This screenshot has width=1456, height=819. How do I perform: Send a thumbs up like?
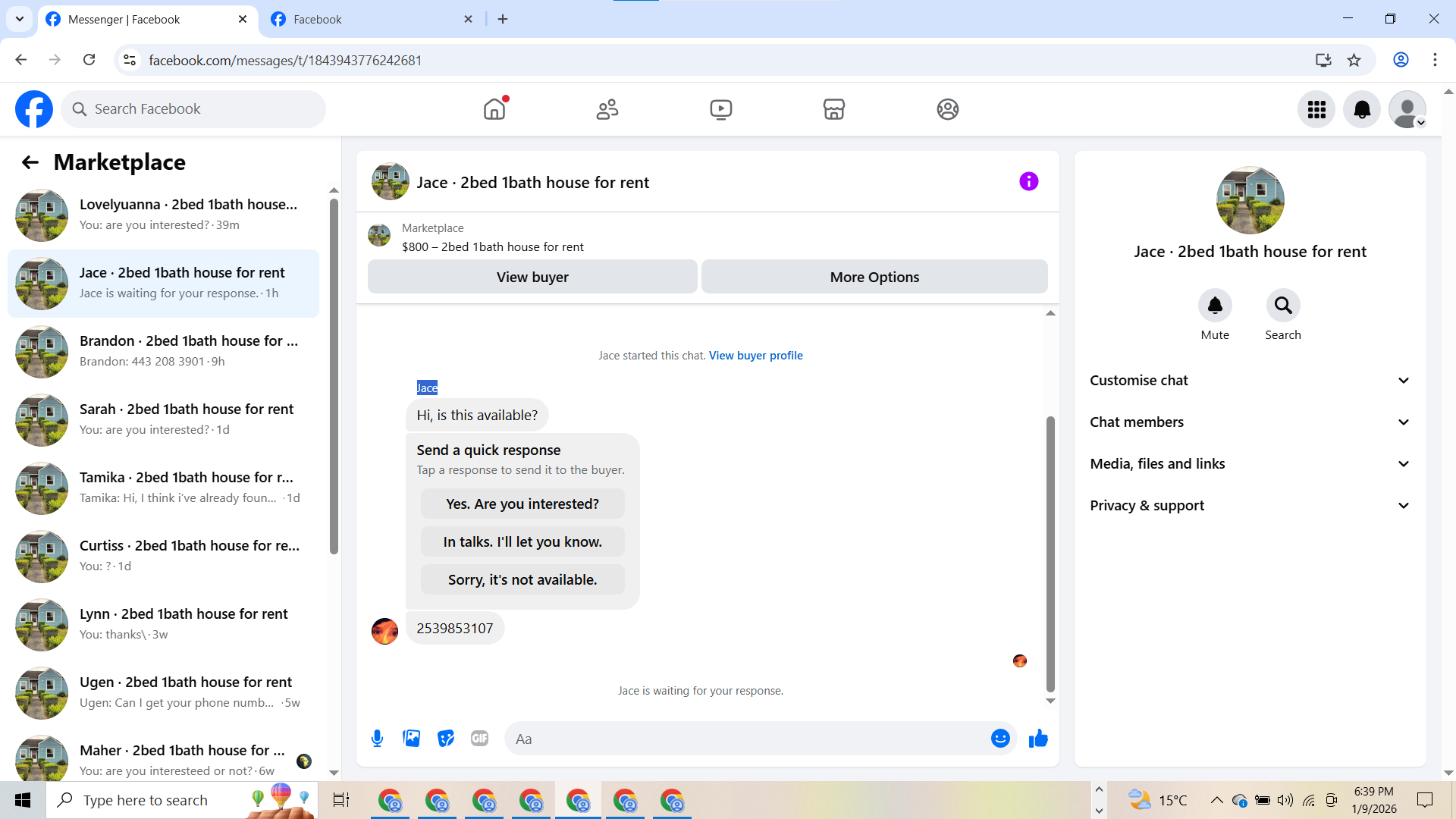pyautogui.click(x=1038, y=738)
